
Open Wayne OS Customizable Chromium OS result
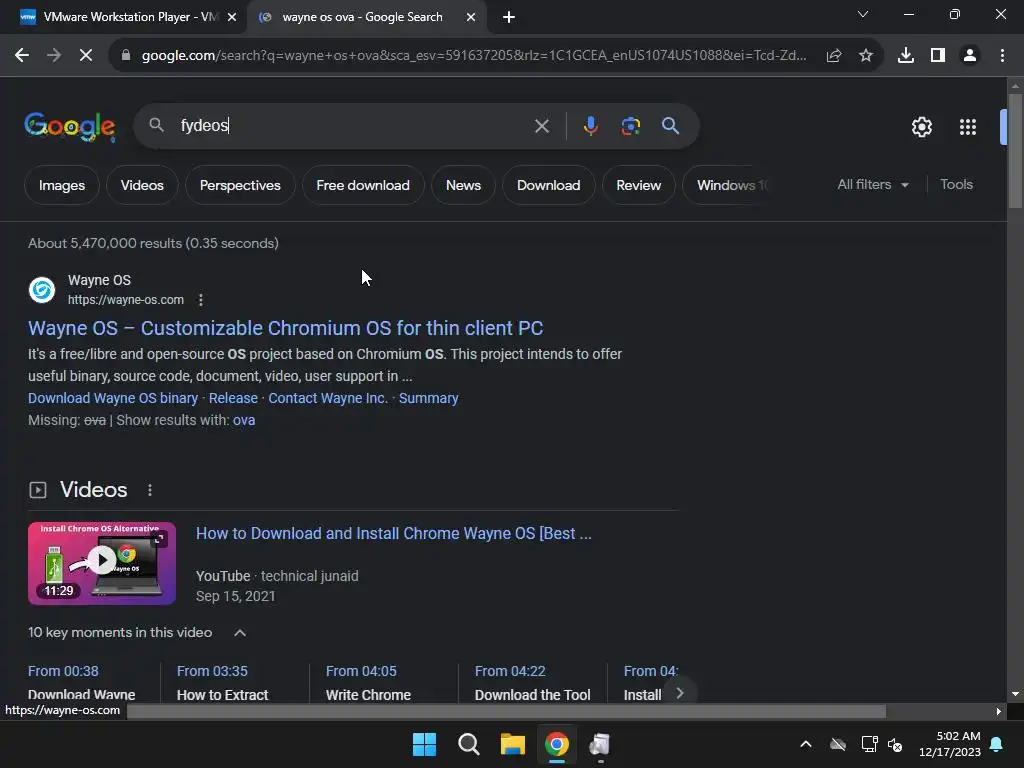(285, 328)
